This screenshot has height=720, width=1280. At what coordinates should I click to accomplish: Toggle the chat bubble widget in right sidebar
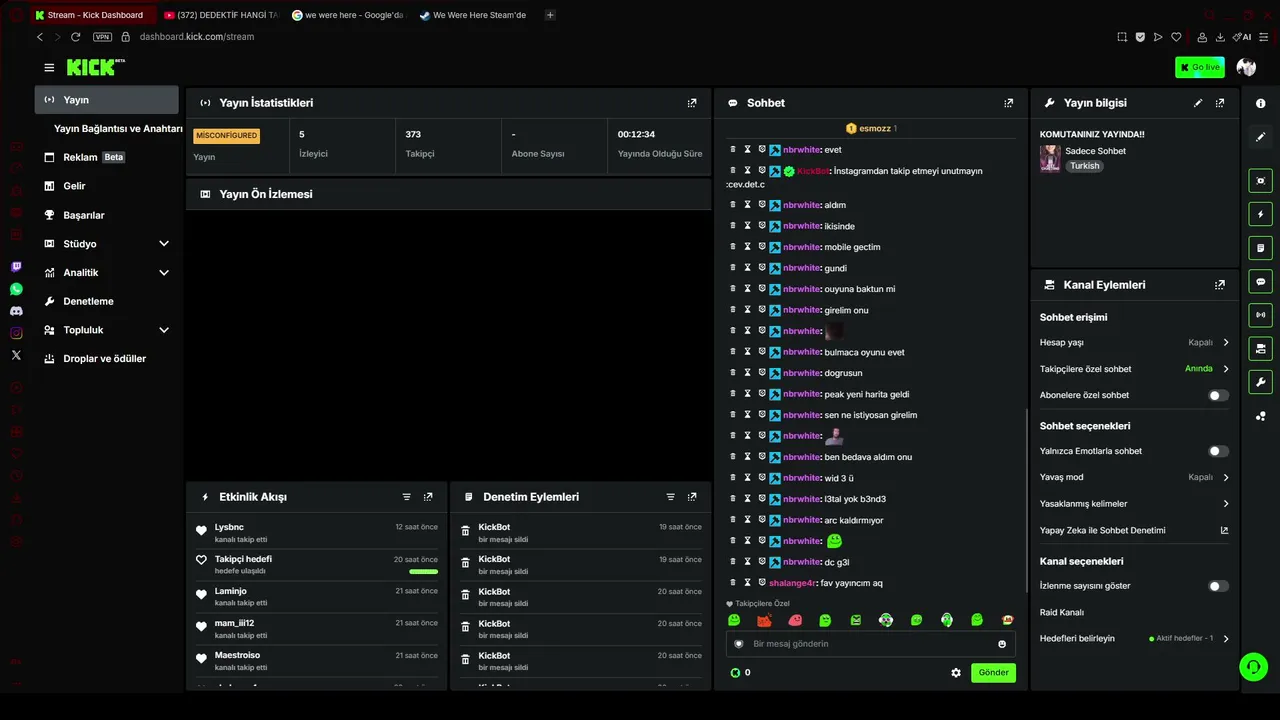click(1260, 281)
